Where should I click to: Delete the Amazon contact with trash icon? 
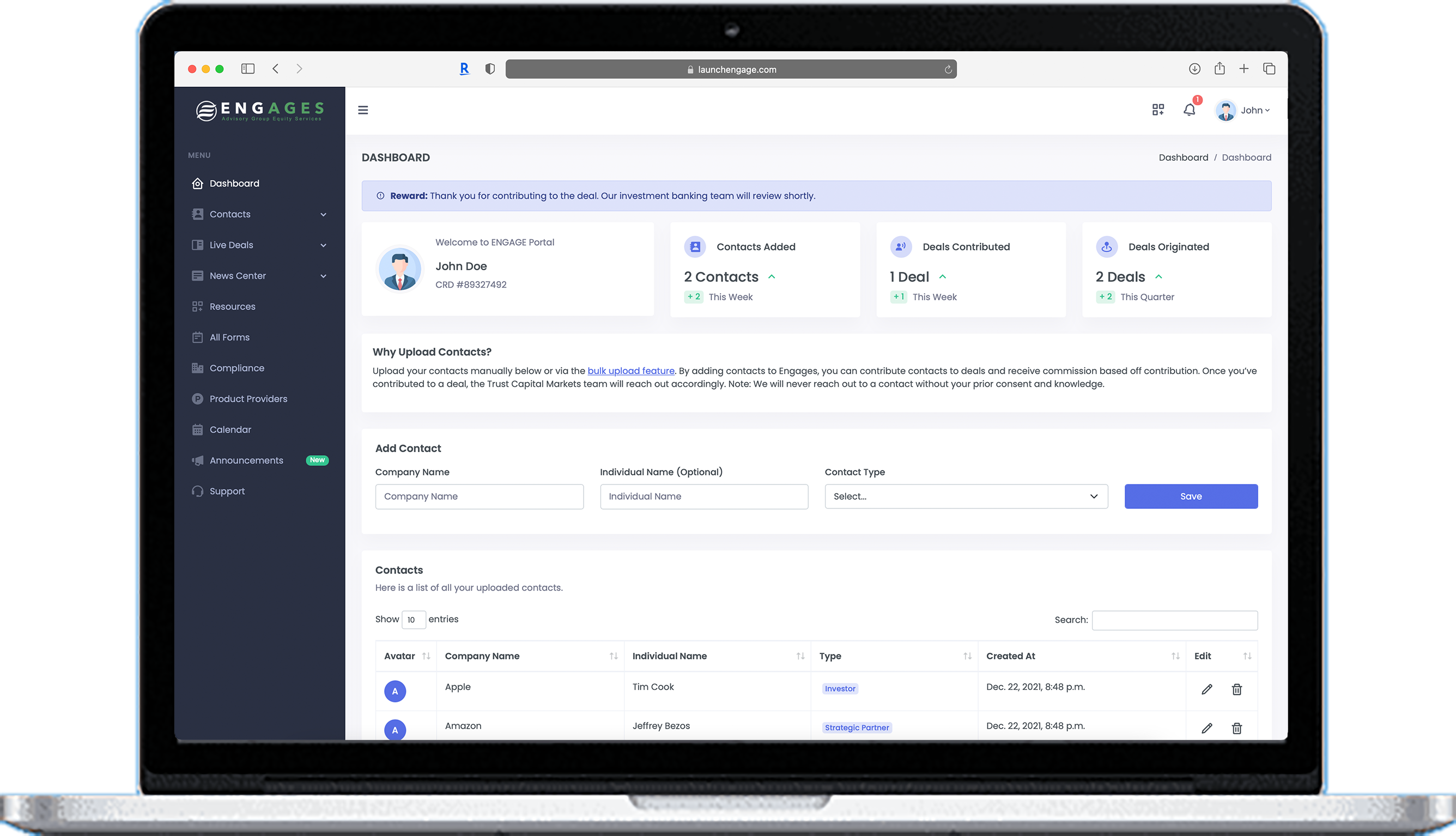1237,728
